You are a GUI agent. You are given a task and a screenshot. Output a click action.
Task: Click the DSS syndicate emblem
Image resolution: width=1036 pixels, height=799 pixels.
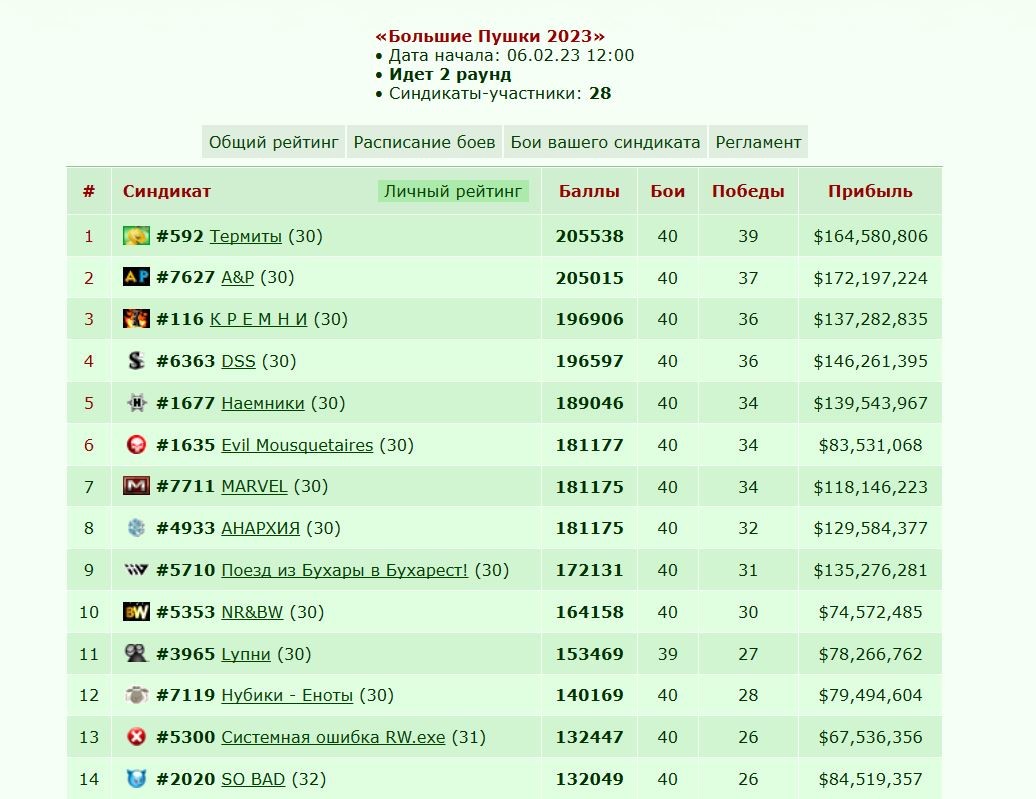tap(136, 361)
